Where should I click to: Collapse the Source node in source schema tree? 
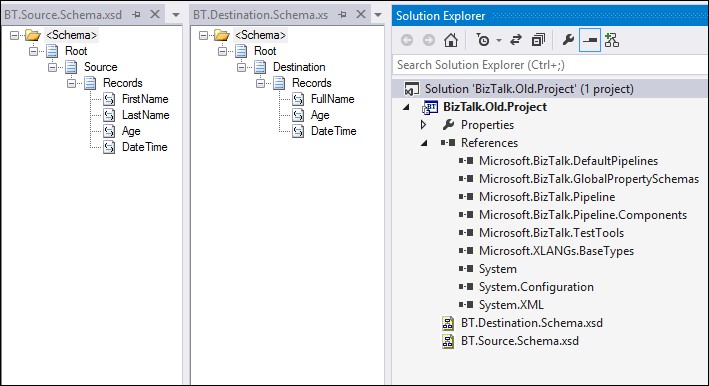[x=52, y=67]
